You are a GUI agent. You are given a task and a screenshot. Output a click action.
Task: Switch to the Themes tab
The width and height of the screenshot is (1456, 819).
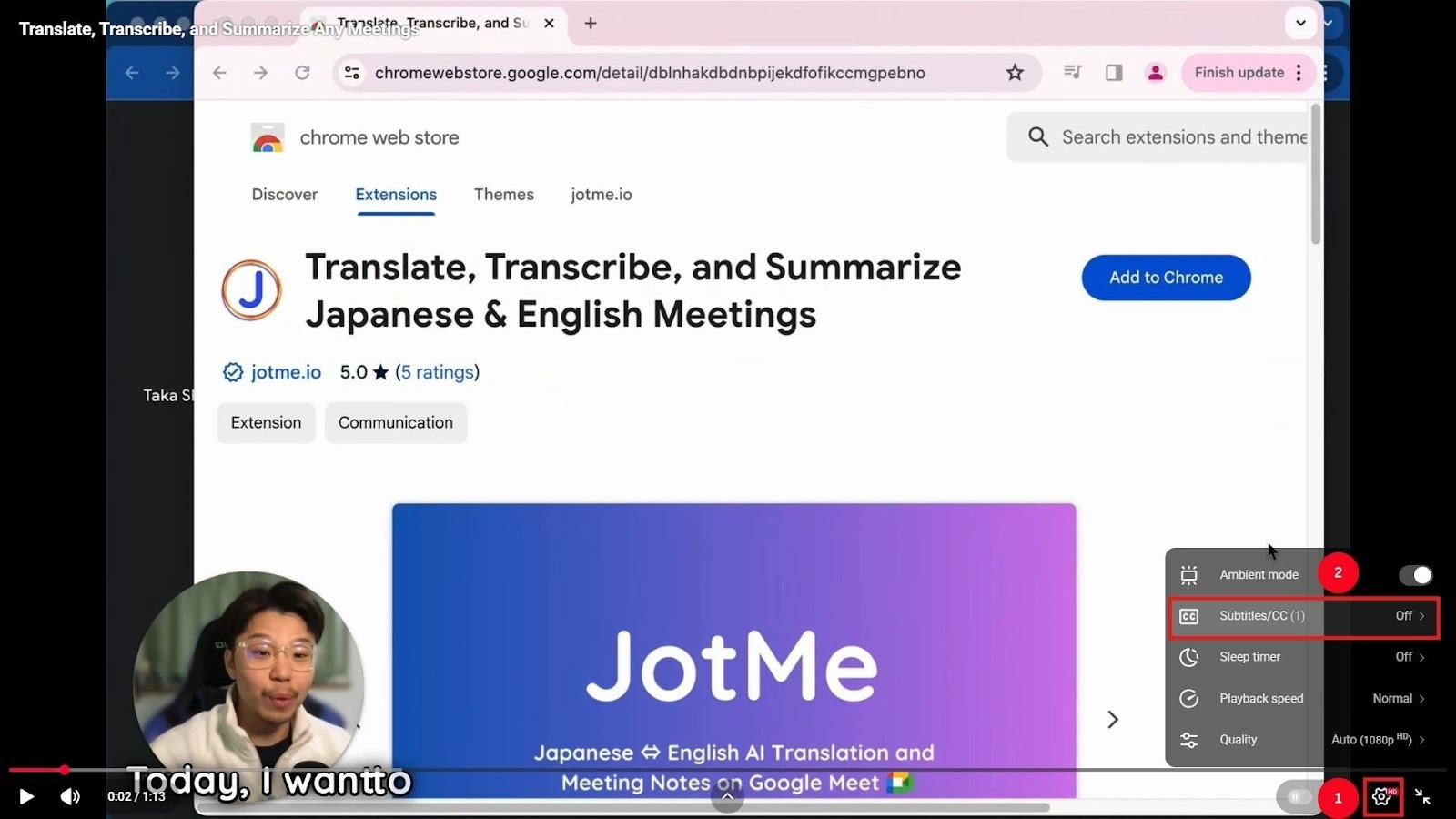pyautogui.click(x=503, y=194)
